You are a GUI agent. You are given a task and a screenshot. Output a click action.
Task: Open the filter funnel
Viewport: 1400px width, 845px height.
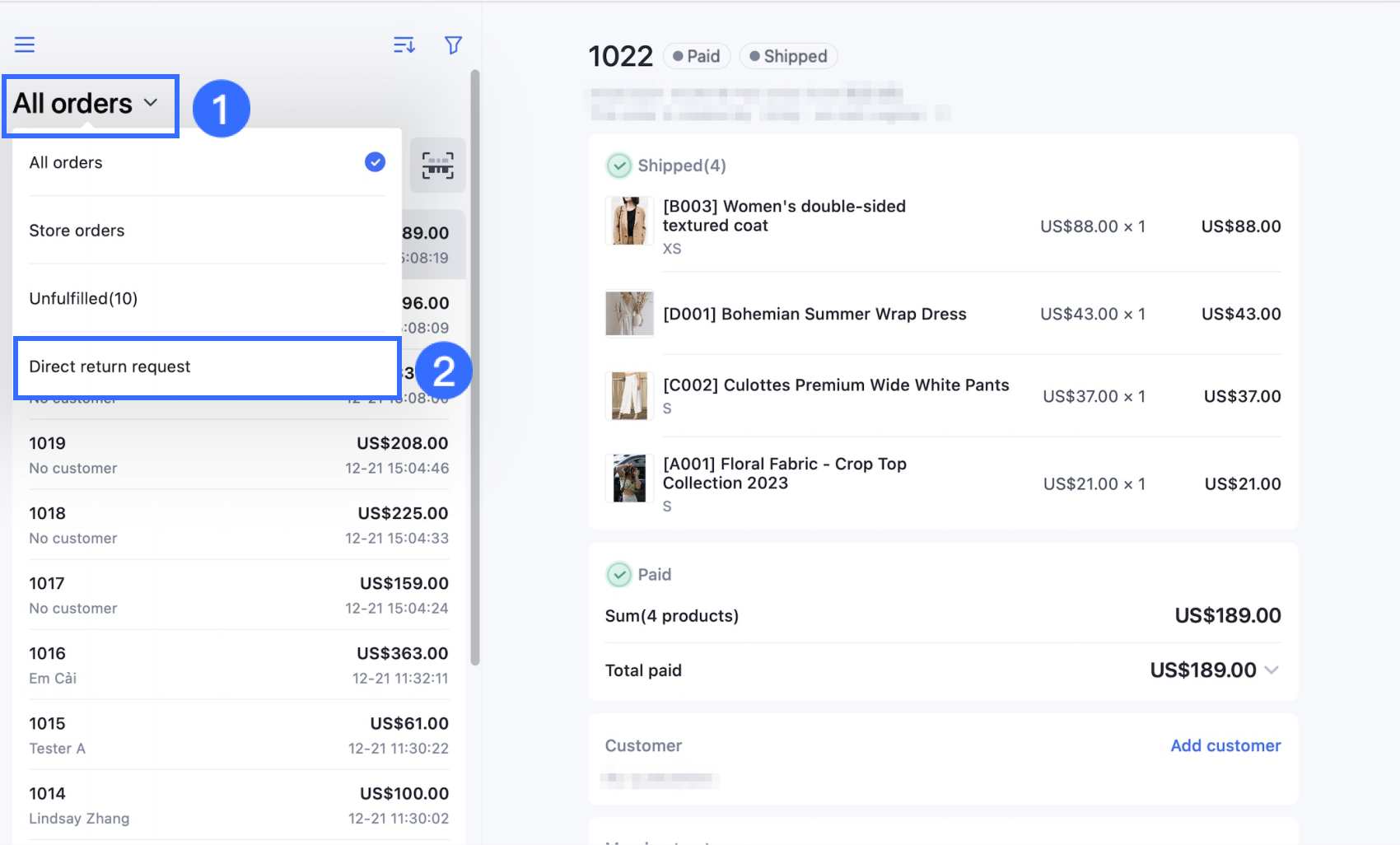pos(453,44)
